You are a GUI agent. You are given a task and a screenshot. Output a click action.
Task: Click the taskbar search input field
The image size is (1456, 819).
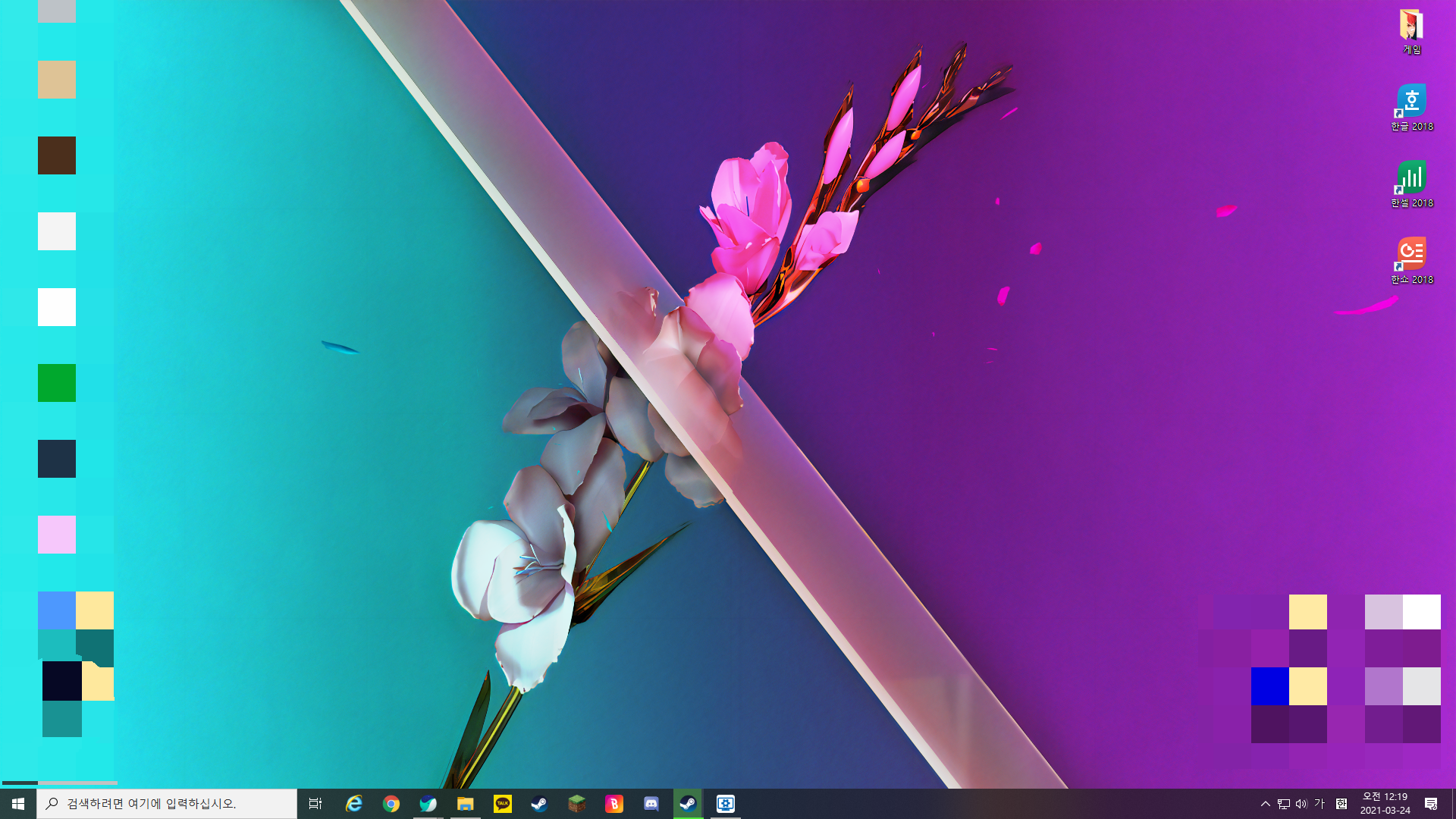pyautogui.click(x=167, y=804)
